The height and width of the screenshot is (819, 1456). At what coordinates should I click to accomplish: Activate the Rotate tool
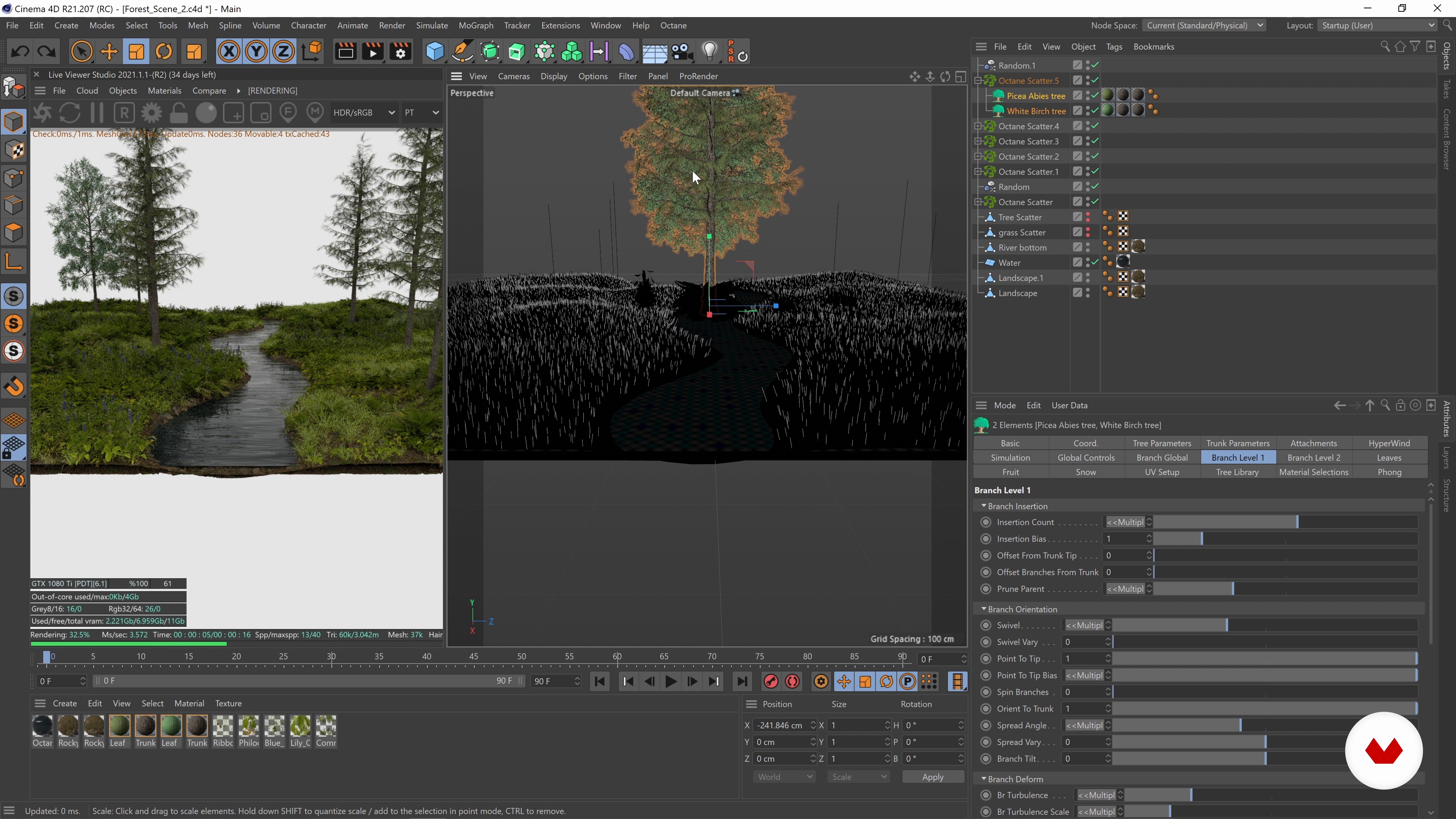[164, 52]
